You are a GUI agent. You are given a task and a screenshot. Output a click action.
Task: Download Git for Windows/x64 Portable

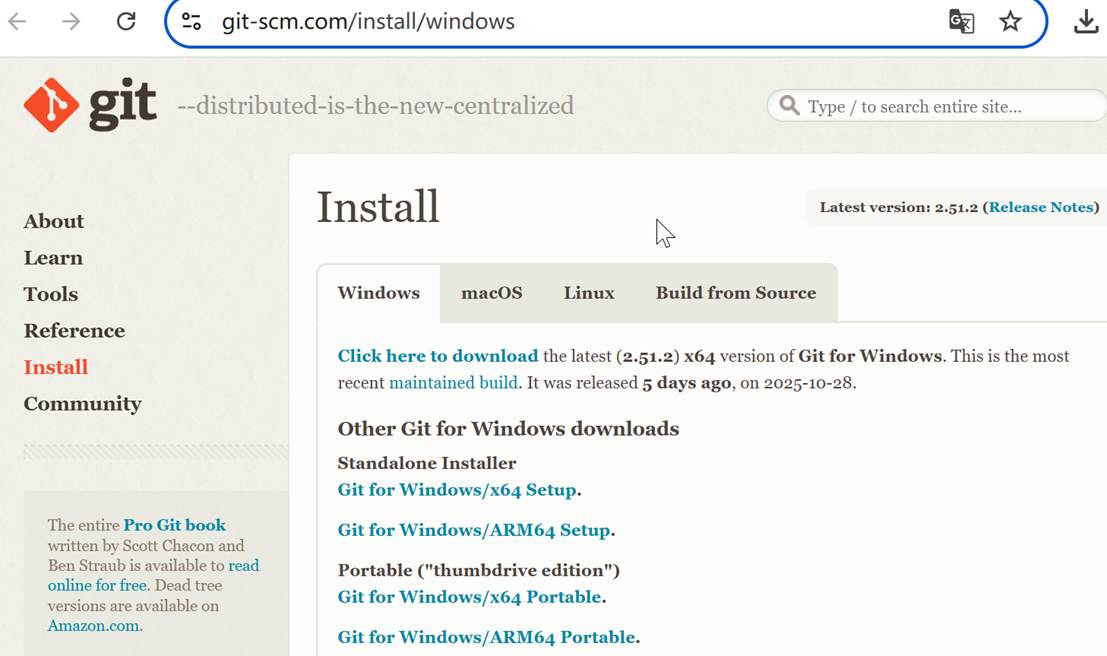[x=469, y=597]
